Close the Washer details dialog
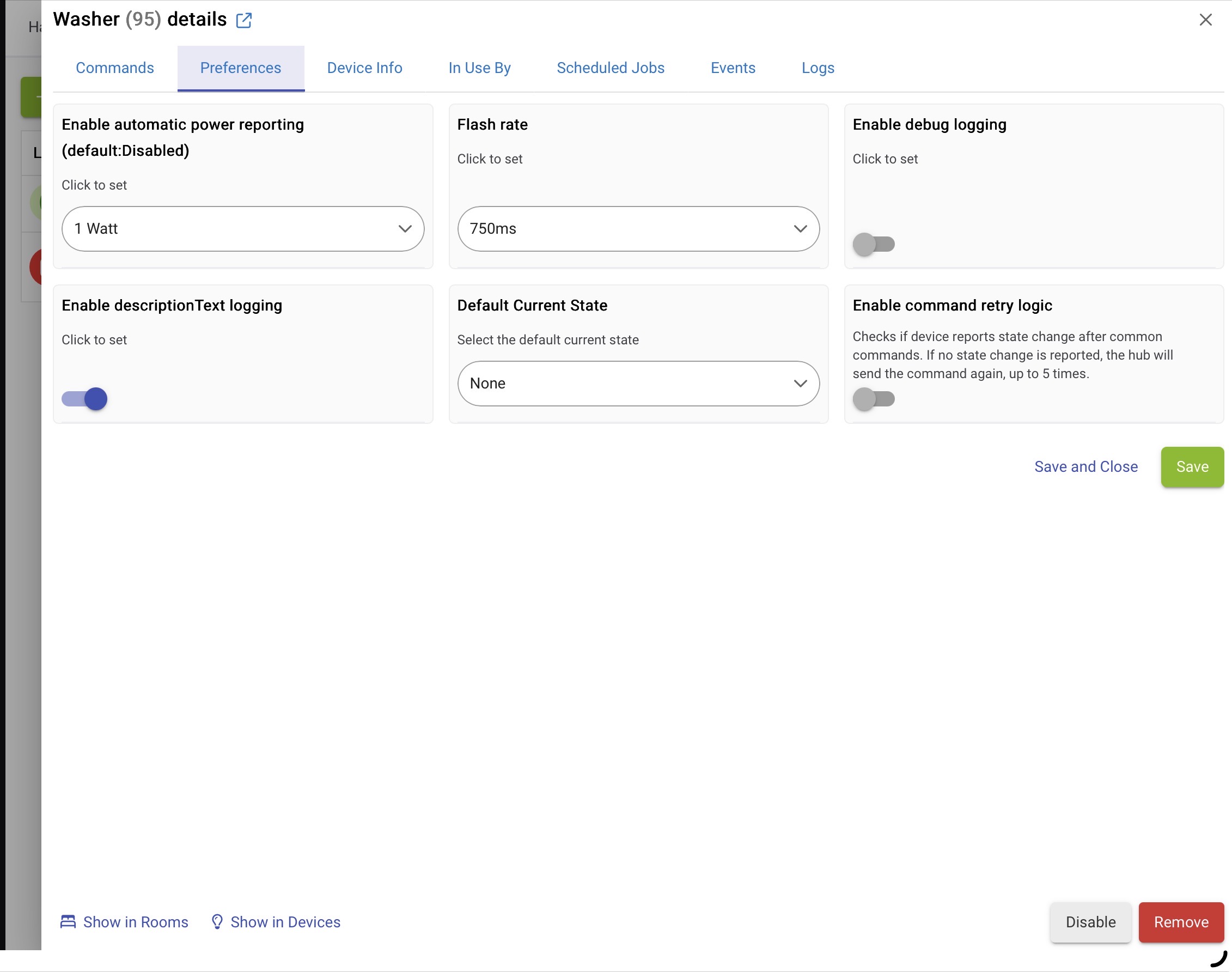 (x=1205, y=20)
